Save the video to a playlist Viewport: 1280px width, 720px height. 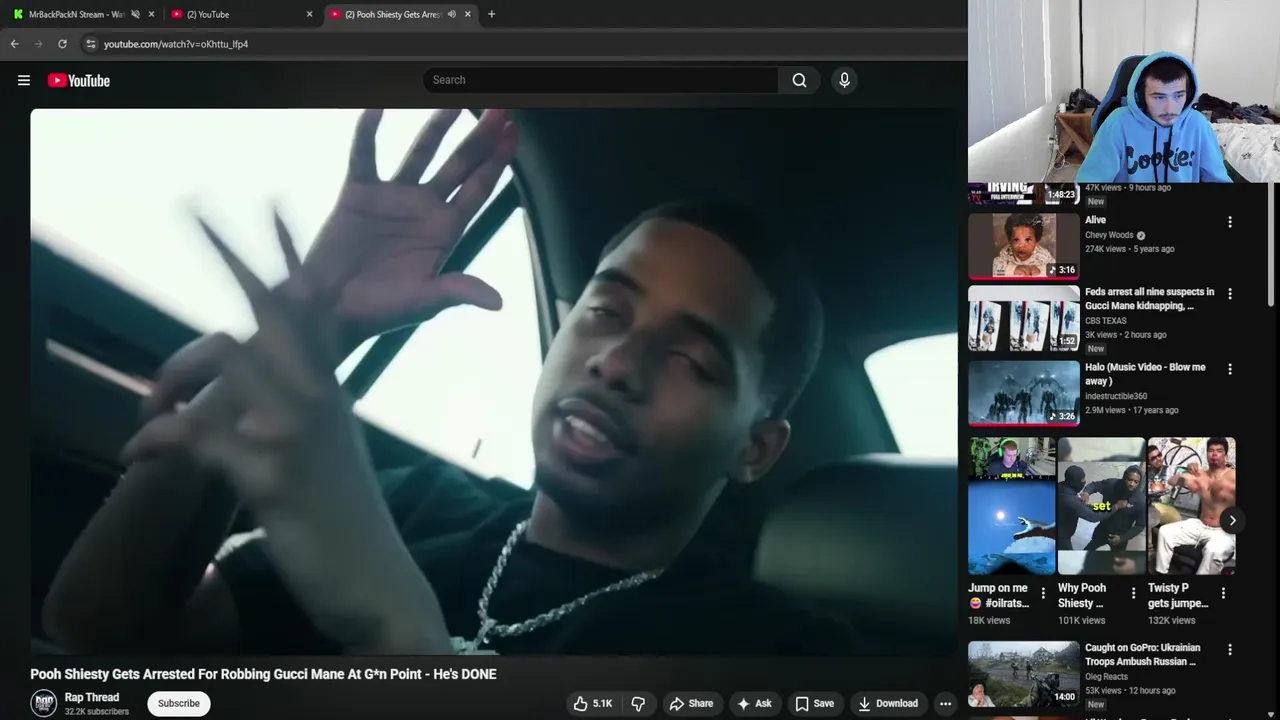tap(814, 703)
